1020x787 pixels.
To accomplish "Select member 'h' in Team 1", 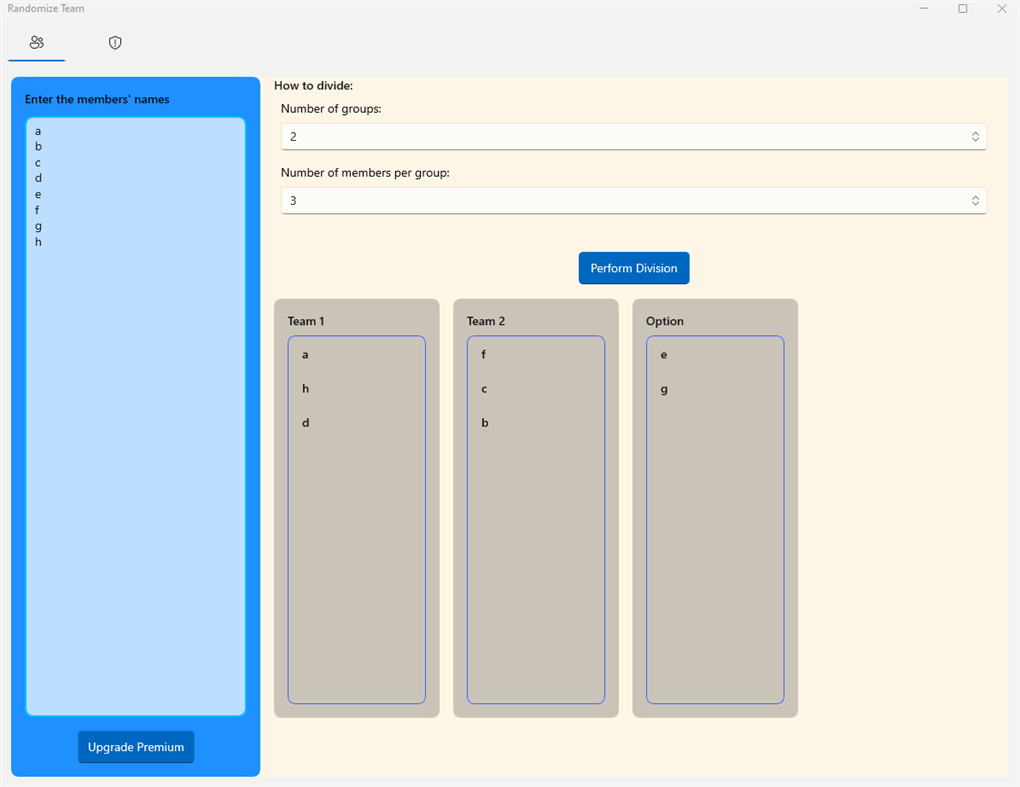I will 305,388.
